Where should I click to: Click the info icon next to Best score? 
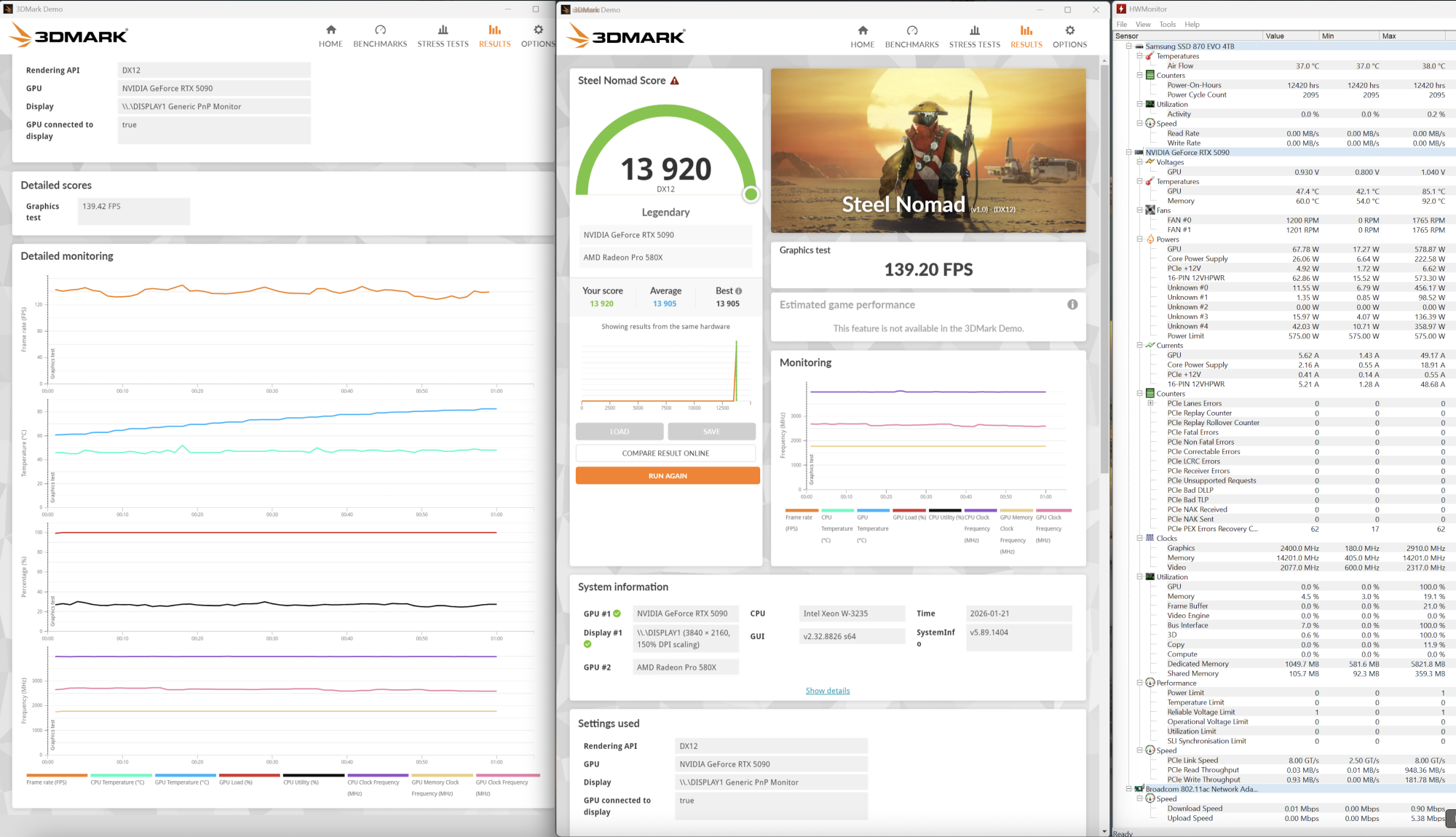pos(739,291)
